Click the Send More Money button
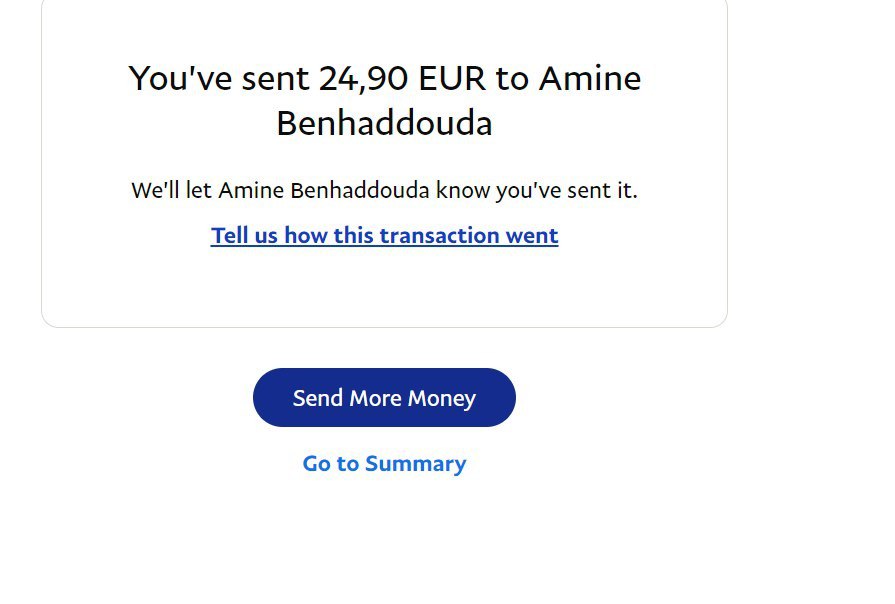The width and height of the screenshot is (895, 604). coord(384,398)
